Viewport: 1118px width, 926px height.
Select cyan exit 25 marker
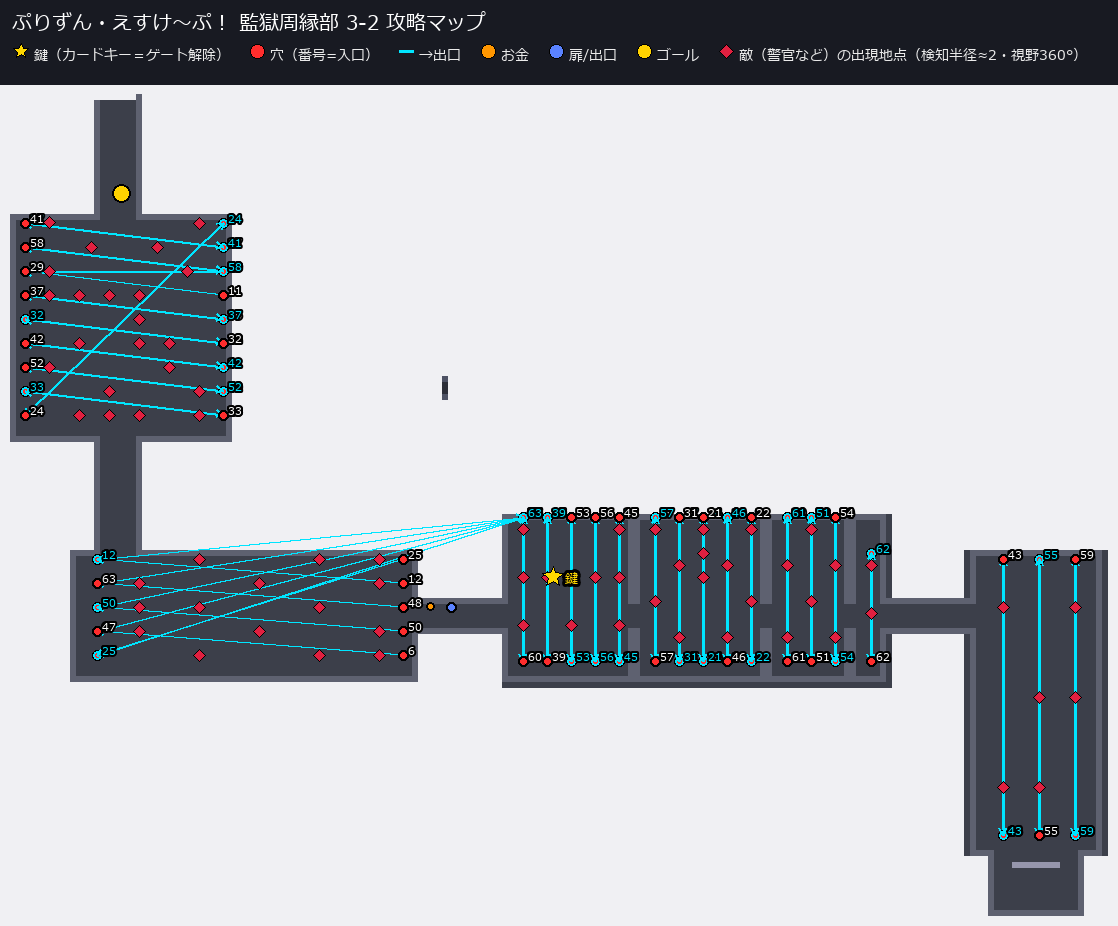point(98,655)
